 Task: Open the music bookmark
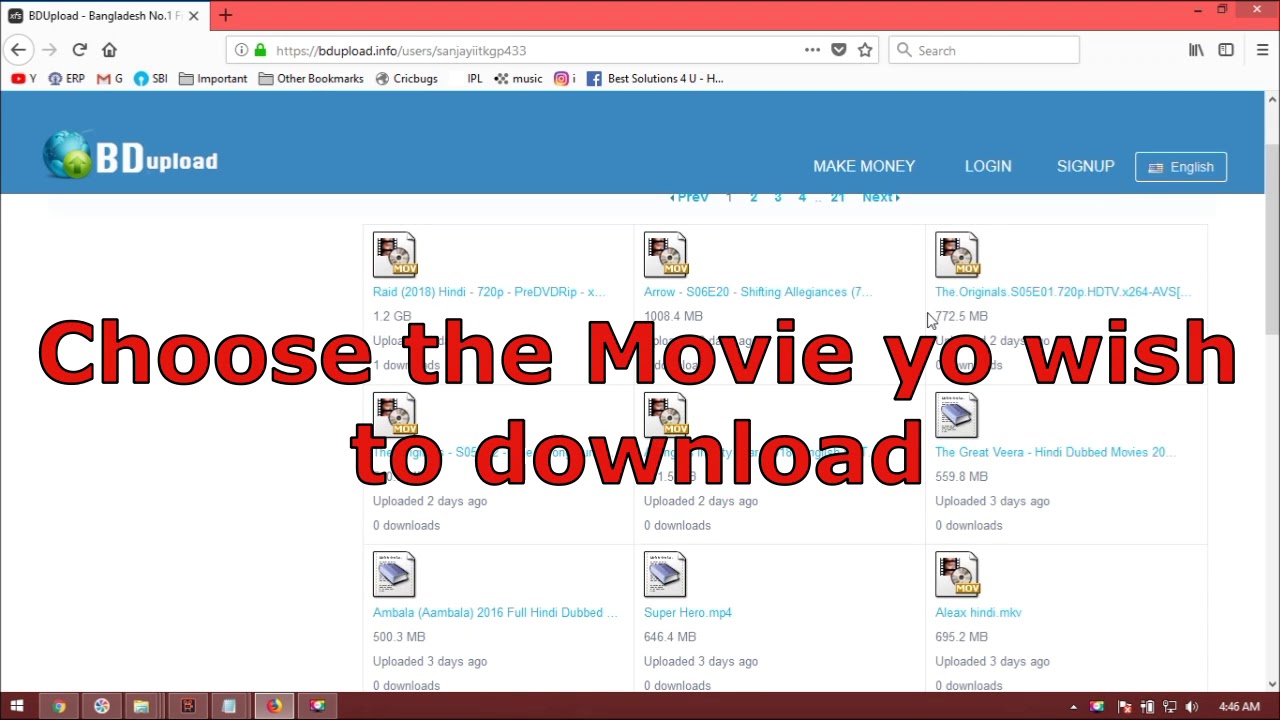tap(518, 78)
